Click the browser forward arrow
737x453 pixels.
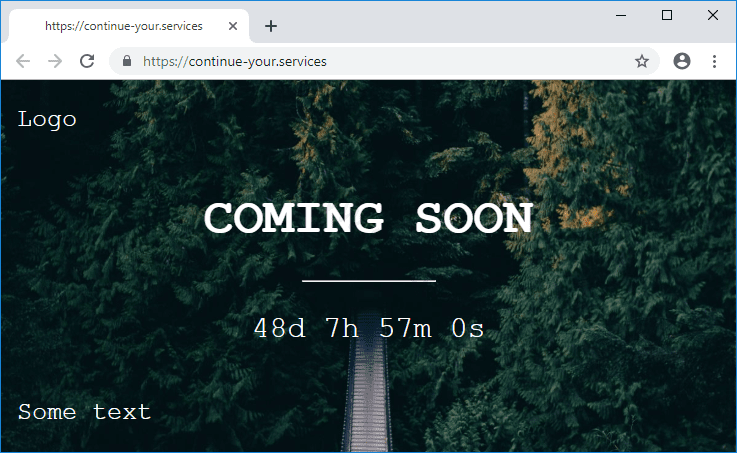point(55,61)
